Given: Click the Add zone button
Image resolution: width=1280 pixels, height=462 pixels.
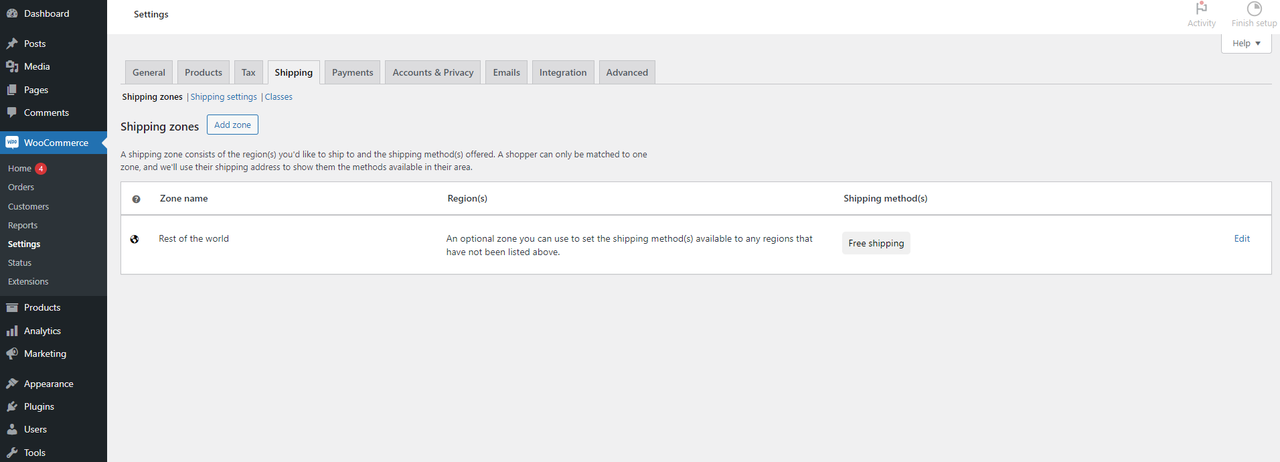Looking at the screenshot, I should (x=233, y=125).
